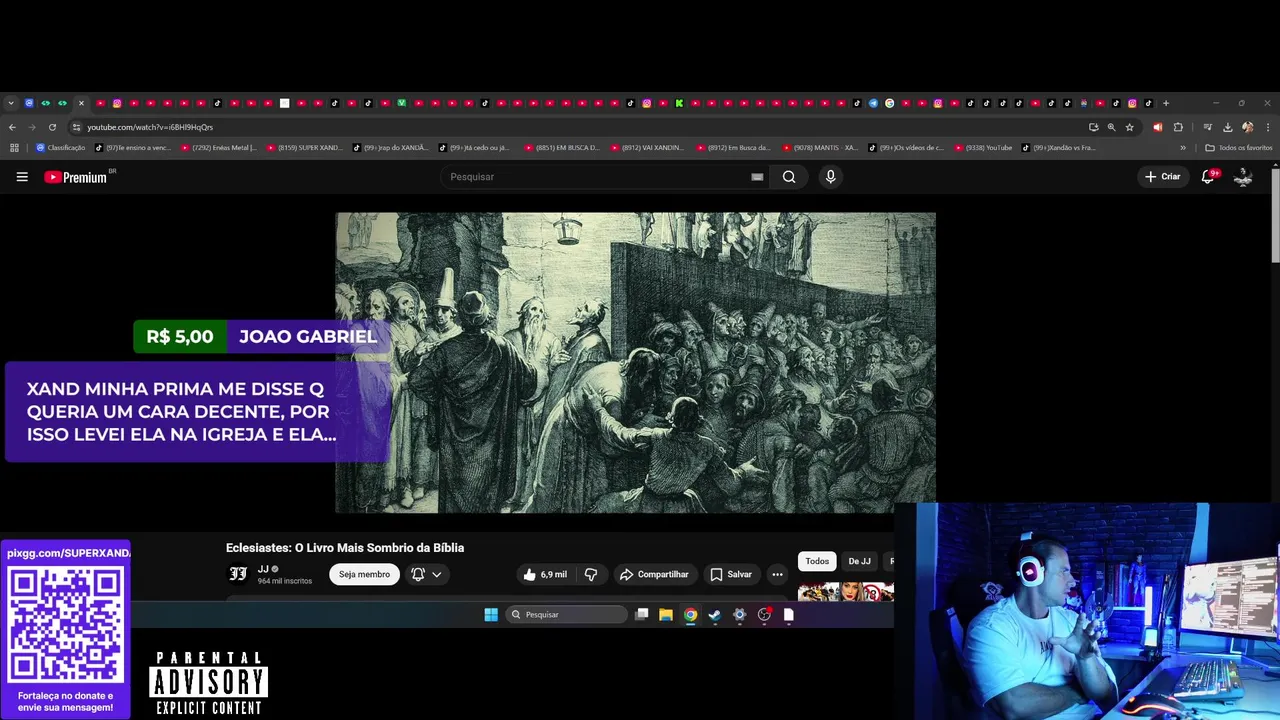The height and width of the screenshot is (720, 1280).
Task: Open the Chrome extensions puzzle icon
Action: (x=1178, y=127)
